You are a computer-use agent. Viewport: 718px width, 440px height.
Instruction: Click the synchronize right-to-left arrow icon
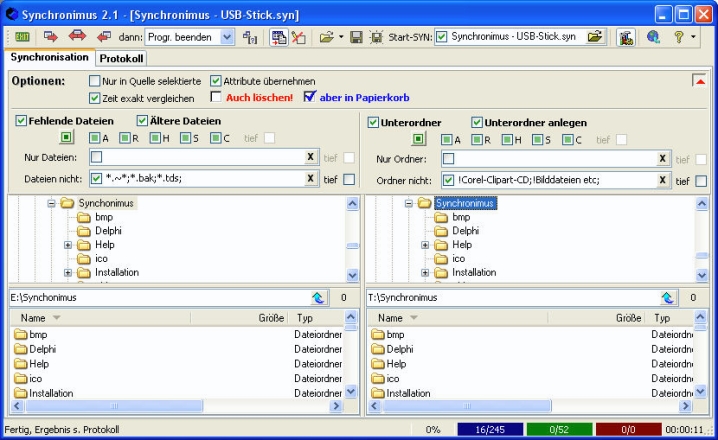coord(104,37)
